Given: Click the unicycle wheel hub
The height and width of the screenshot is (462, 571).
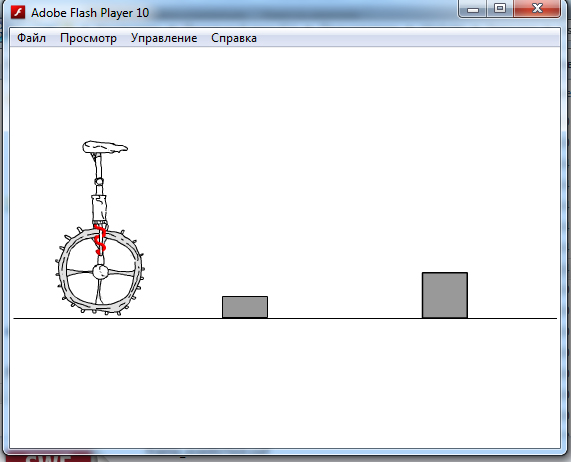Looking at the screenshot, I should 100,272.
